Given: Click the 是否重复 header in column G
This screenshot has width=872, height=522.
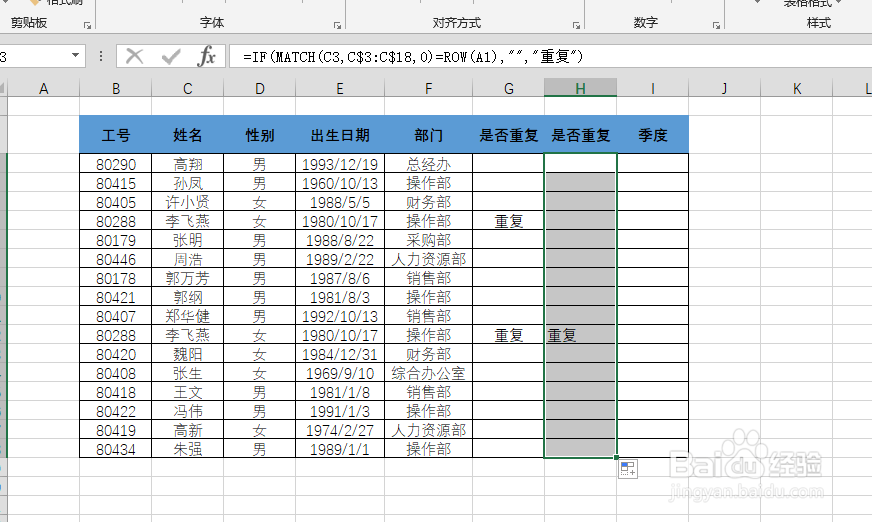Looking at the screenshot, I should point(508,135).
